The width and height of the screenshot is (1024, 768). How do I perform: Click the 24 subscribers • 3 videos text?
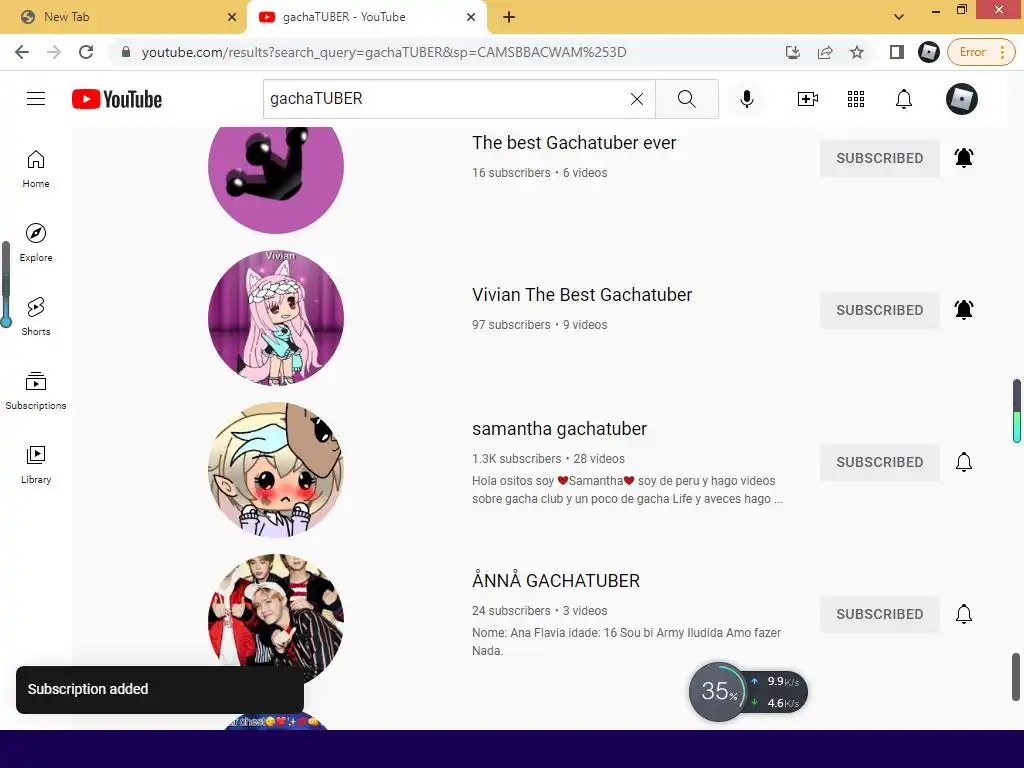coord(539,611)
